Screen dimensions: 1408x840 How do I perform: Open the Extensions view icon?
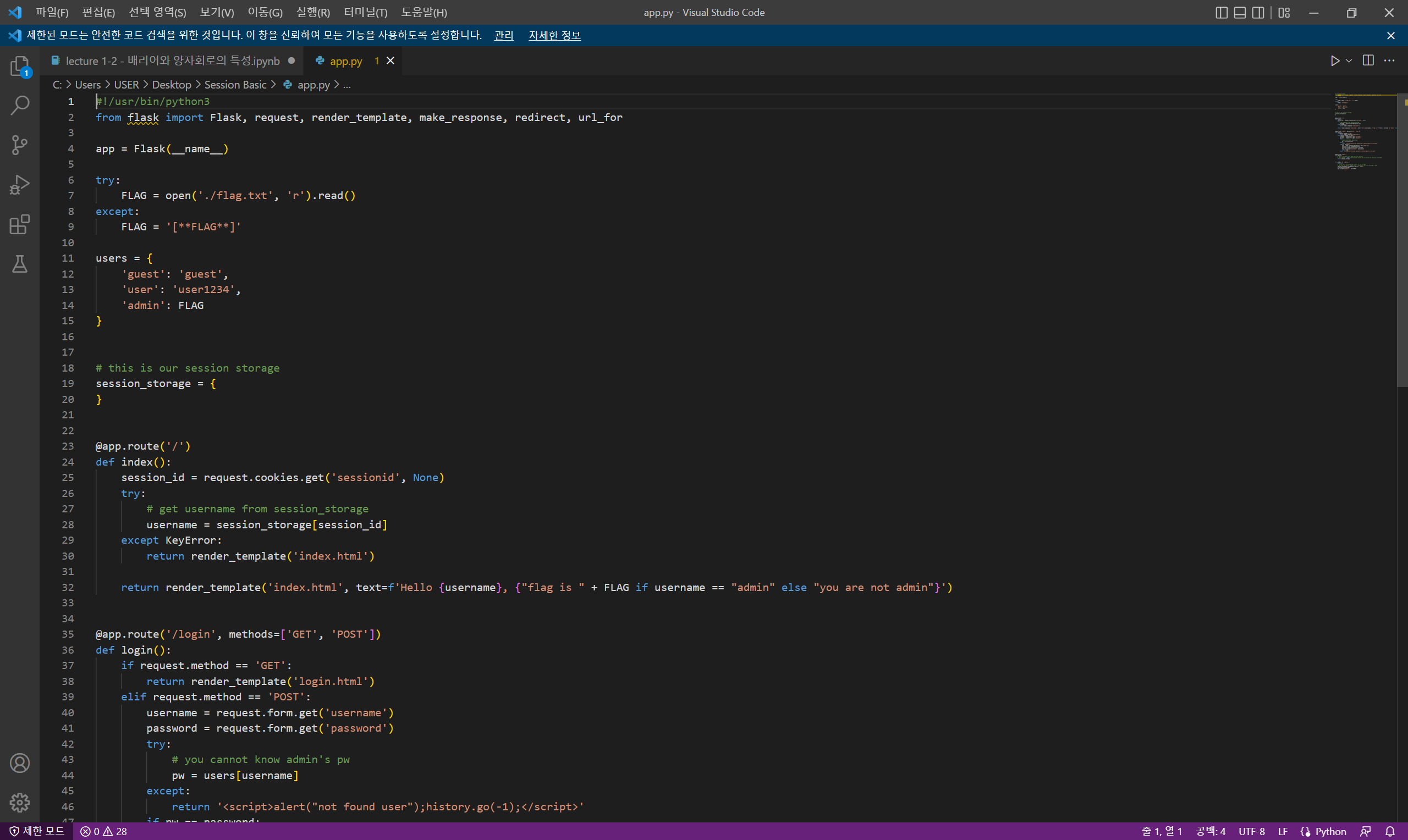(x=20, y=224)
